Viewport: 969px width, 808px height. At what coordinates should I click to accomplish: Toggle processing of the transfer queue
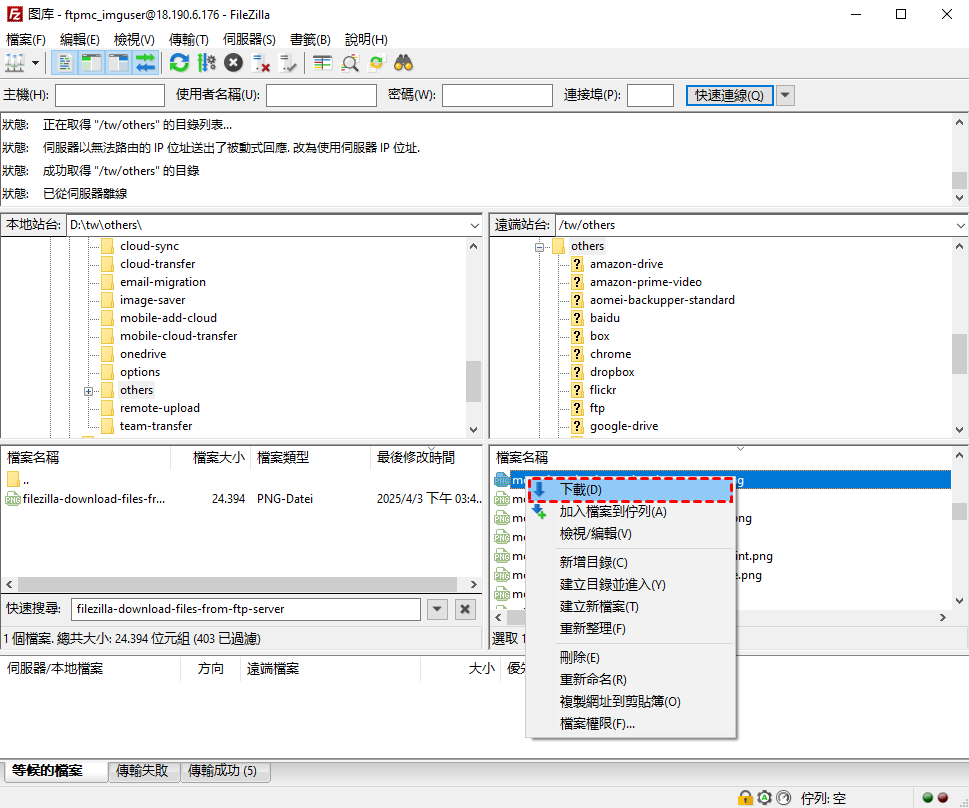point(206,63)
